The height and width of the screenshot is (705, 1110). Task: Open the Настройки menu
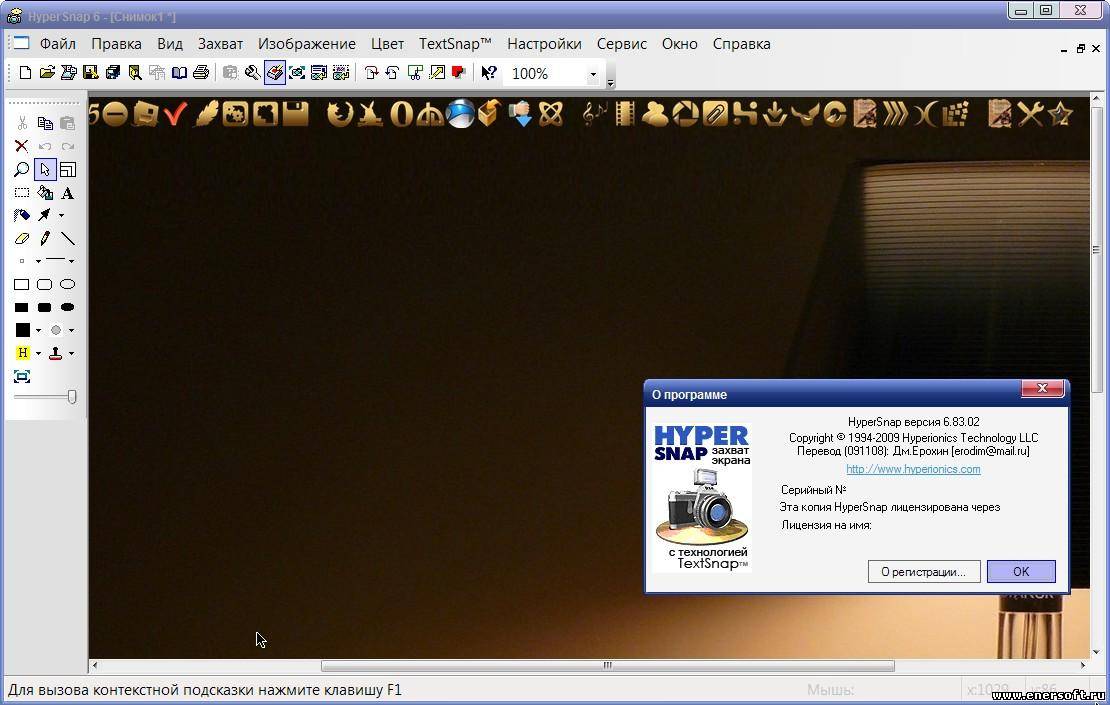pyautogui.click(x=544, y=44)
